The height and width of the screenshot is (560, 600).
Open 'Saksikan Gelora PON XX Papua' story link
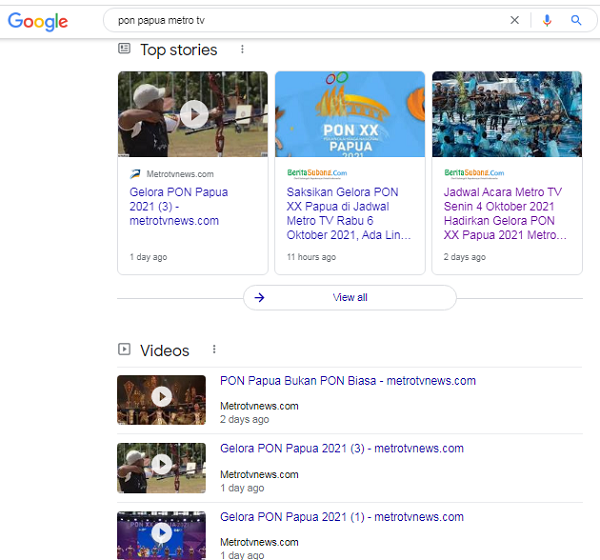pos(343,214)
